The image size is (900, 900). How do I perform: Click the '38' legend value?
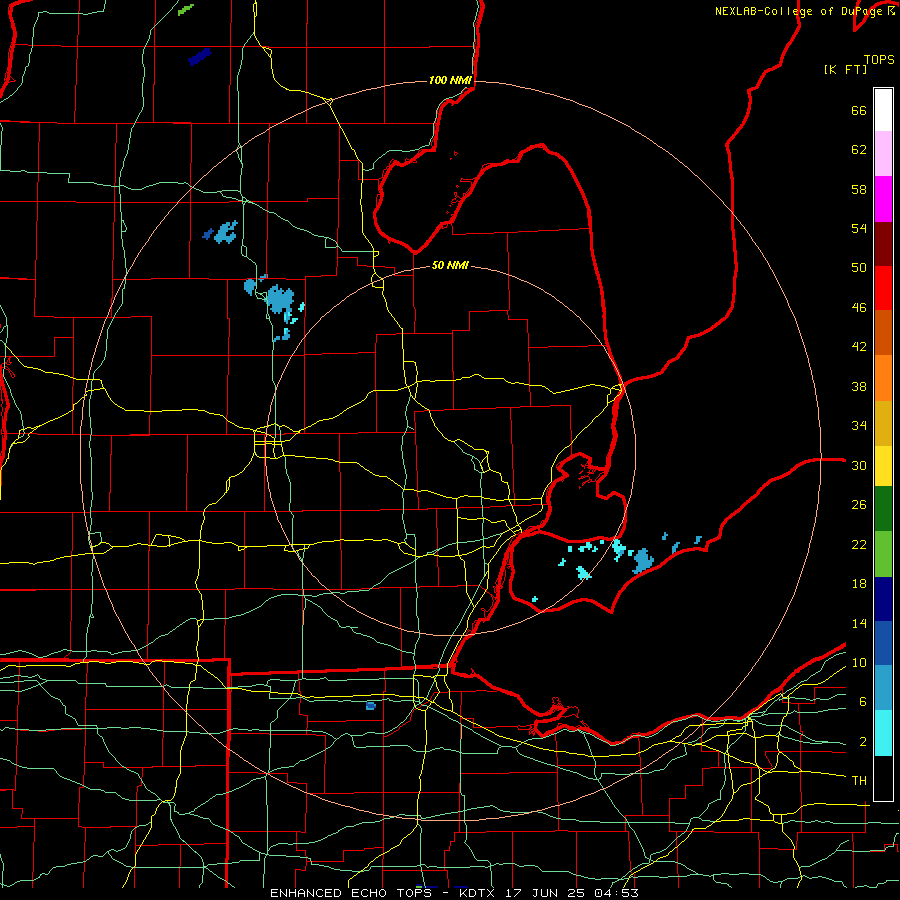[x=859, y=386]
